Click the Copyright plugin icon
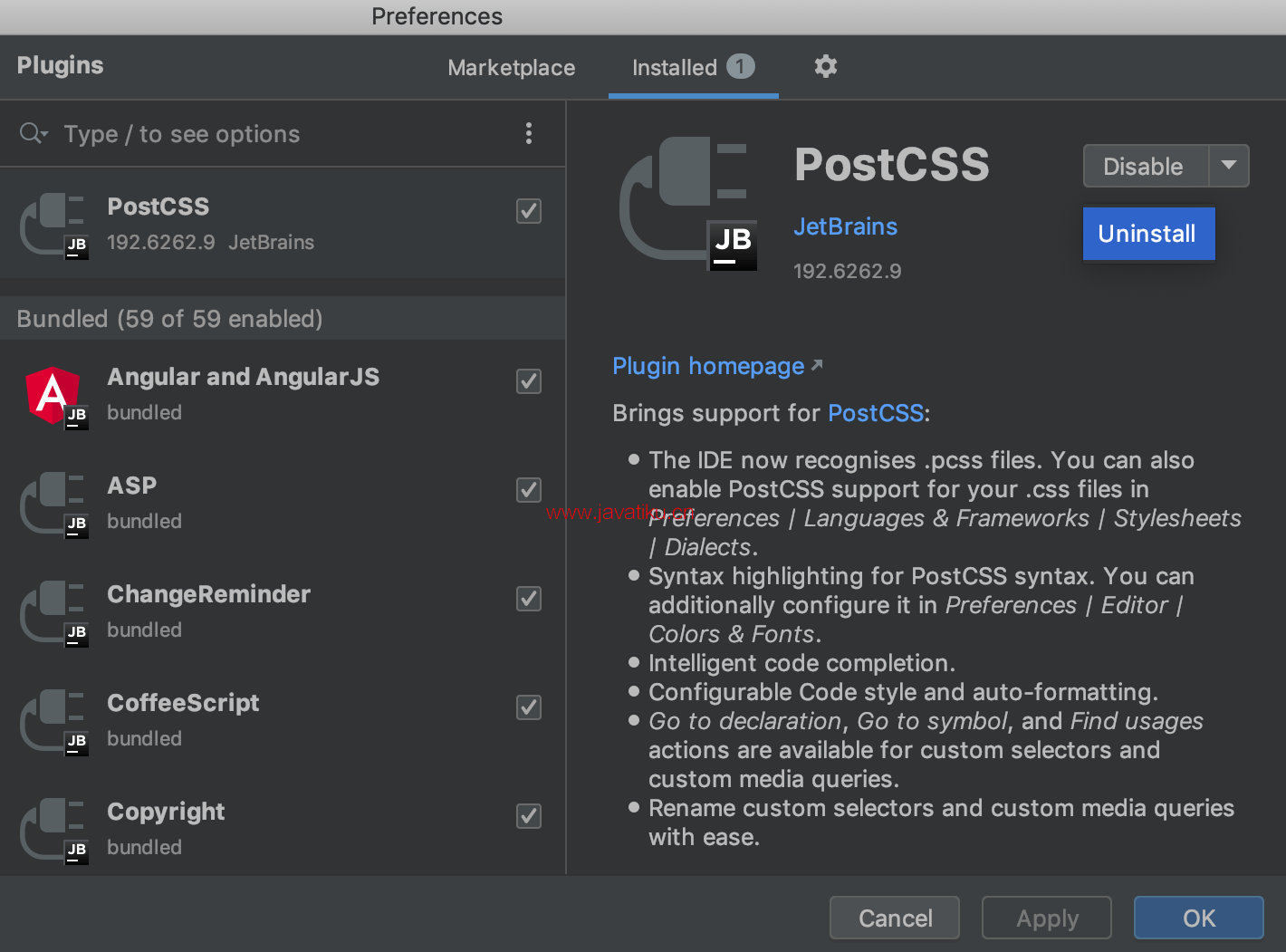Screen dimensions: 1286x952 (54, 831)
